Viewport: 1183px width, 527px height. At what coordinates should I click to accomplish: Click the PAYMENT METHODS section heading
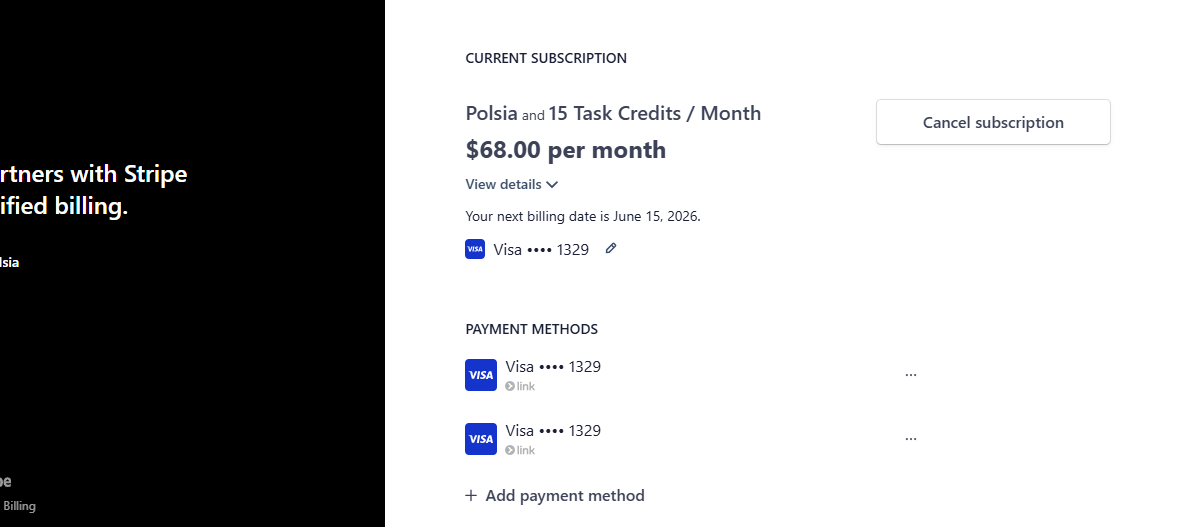tap(532, 329)
